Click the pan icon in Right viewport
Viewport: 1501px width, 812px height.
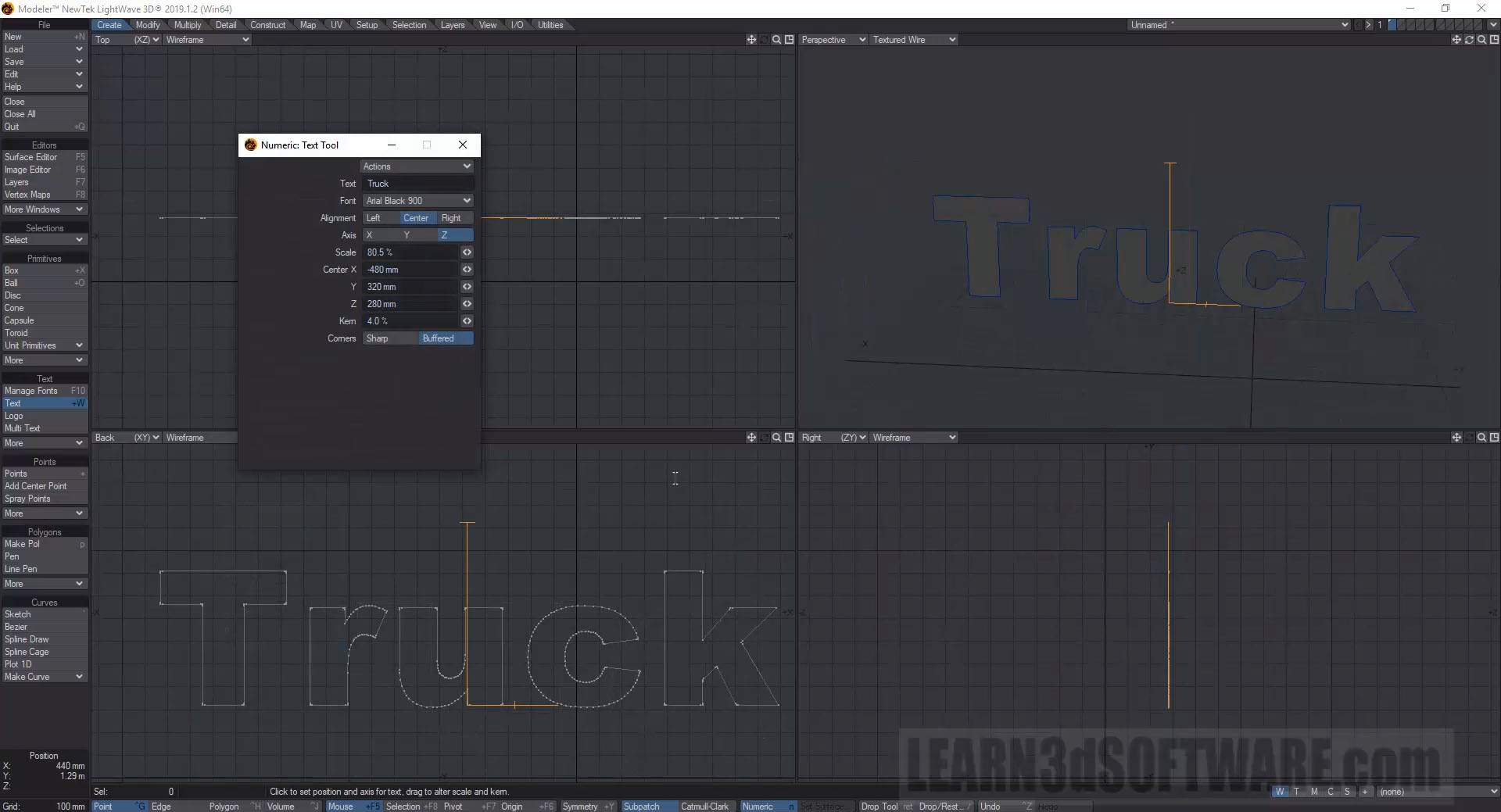tap(1456, 438)
